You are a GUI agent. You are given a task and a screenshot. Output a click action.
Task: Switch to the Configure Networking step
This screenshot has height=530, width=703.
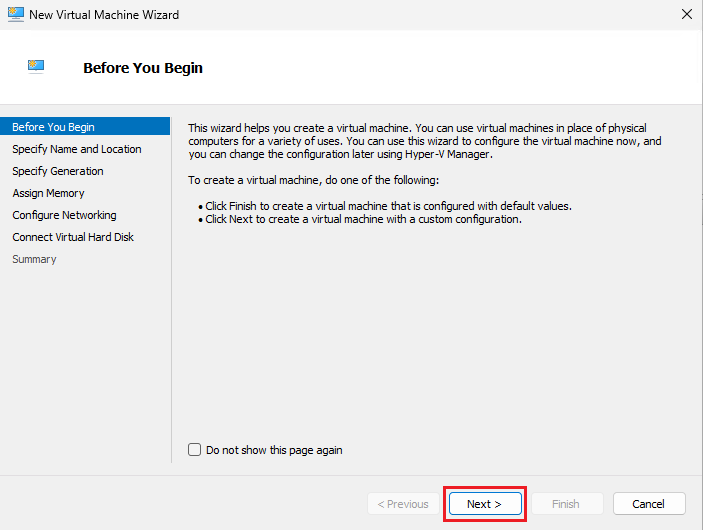[x=64, y=215]
